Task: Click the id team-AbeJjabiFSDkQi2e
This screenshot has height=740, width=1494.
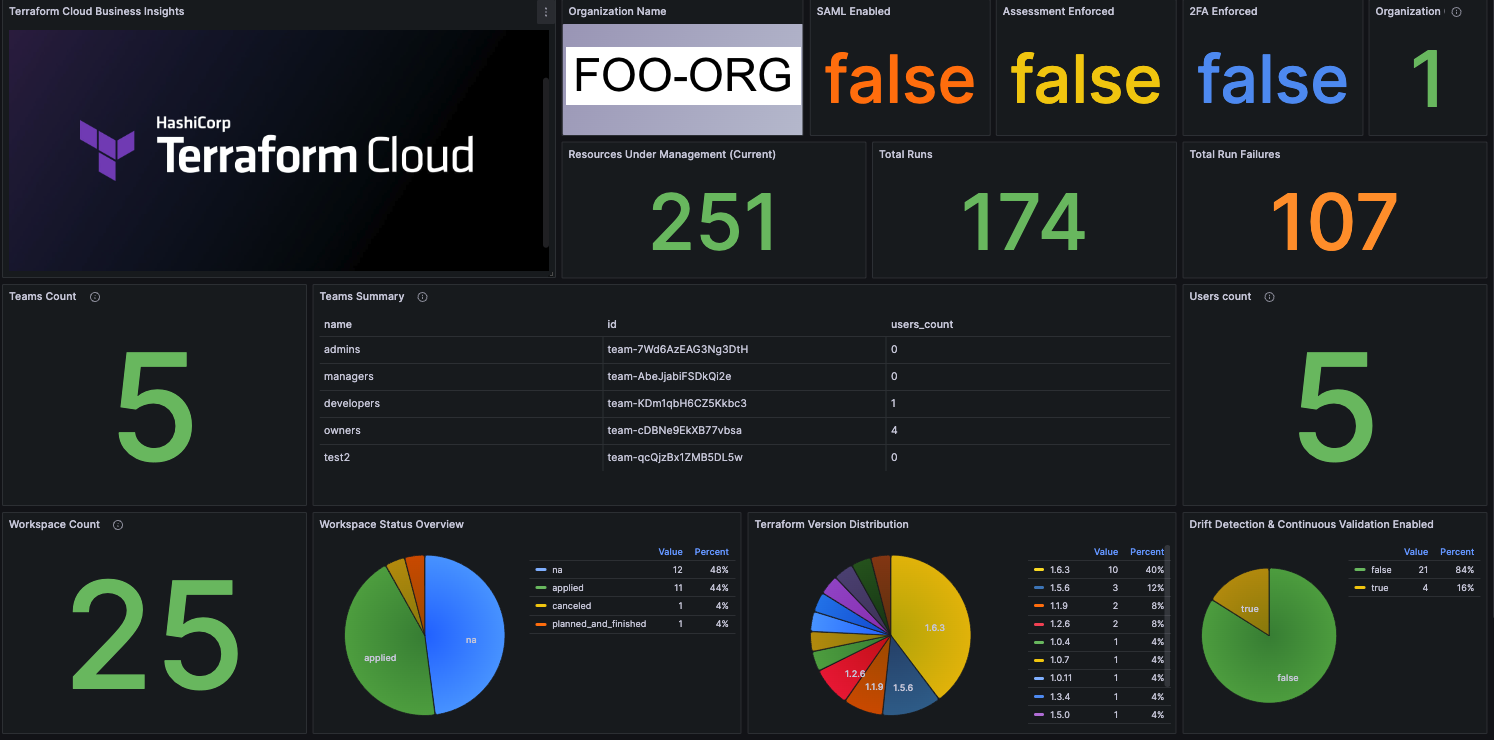Action: (669, 377)
